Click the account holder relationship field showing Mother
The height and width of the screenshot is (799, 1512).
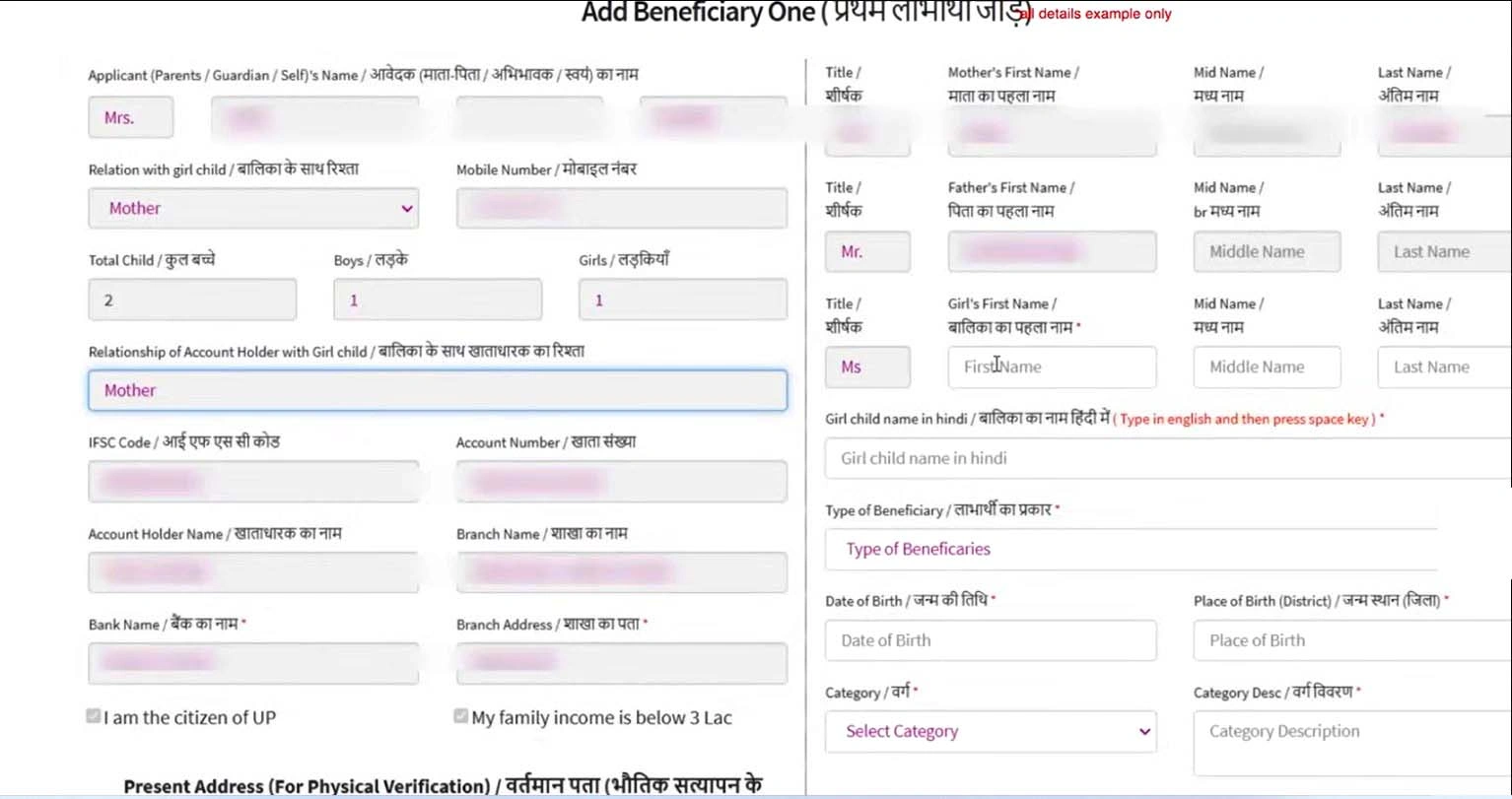(x=438, y=390)
